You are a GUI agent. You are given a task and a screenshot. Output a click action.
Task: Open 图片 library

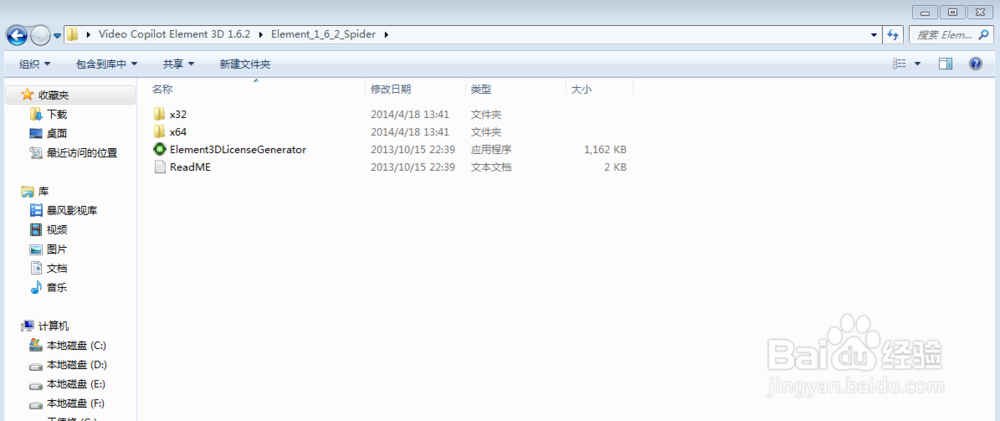point(57,249)
